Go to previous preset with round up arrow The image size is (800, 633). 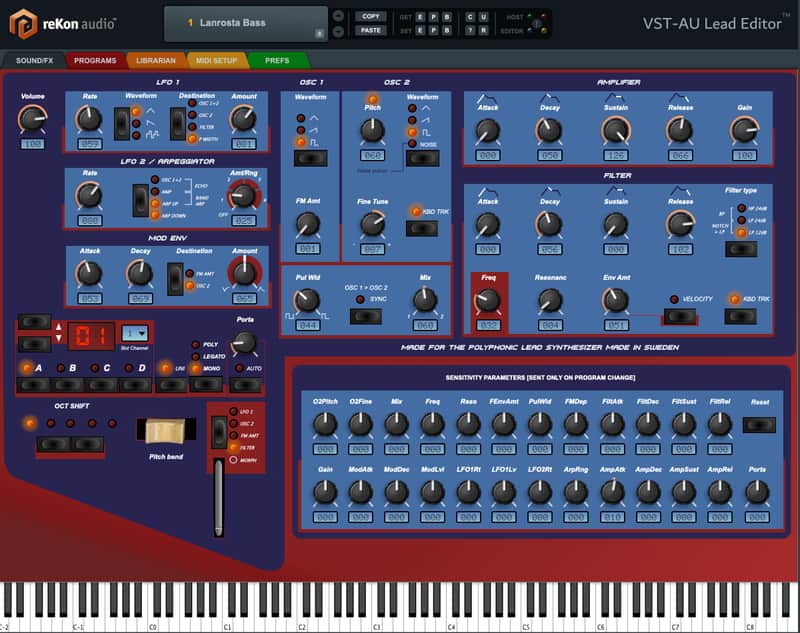(x=338, y=16)
